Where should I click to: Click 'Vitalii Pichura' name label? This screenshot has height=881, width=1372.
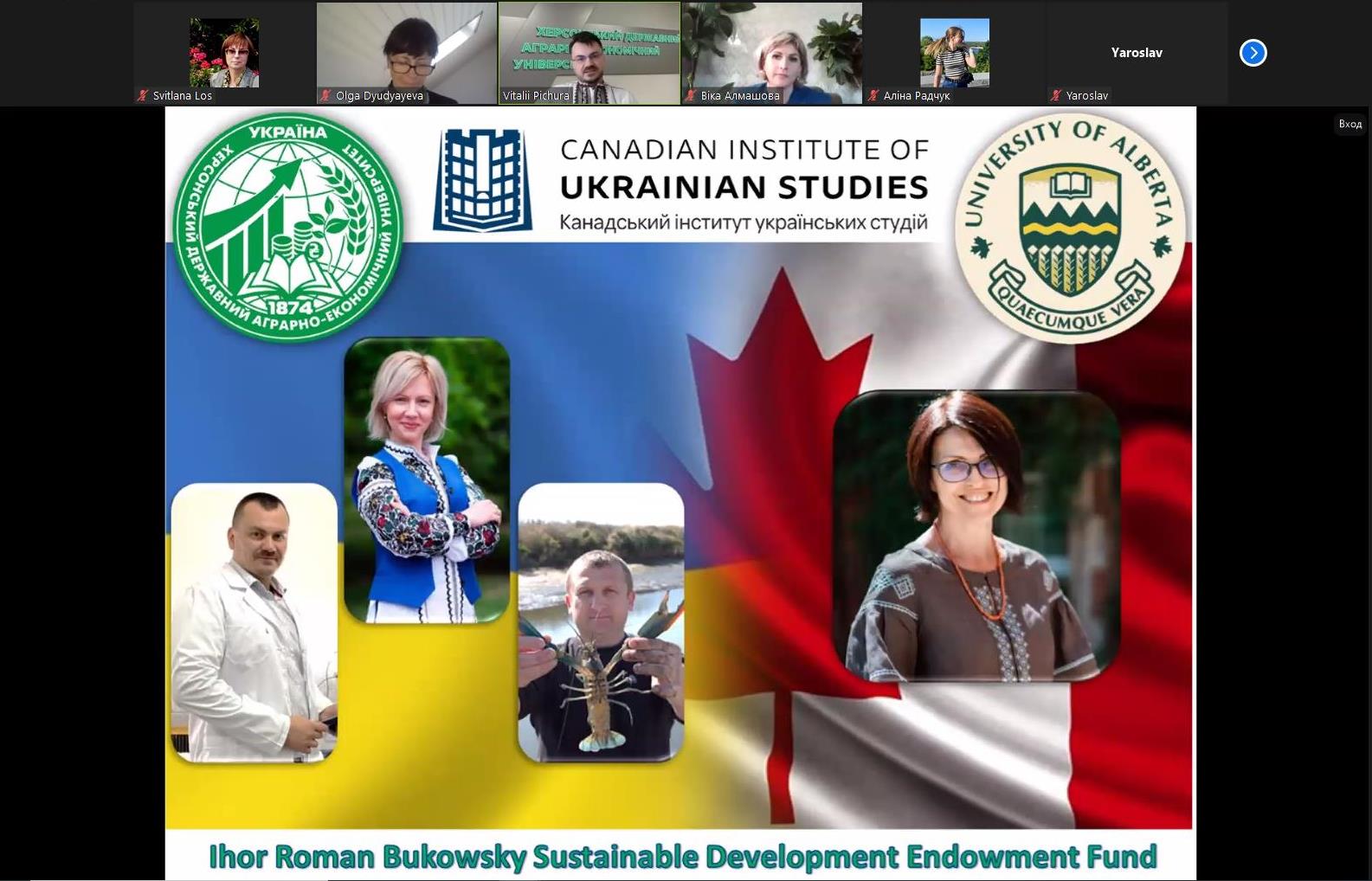coord(536,95)
